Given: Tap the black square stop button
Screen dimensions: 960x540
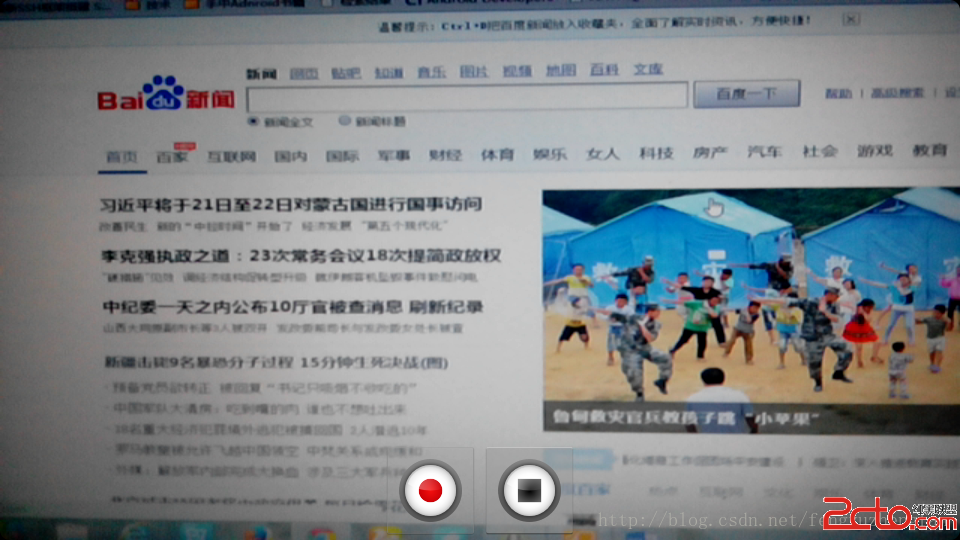Looking at the screenshot, I should 529,490.
